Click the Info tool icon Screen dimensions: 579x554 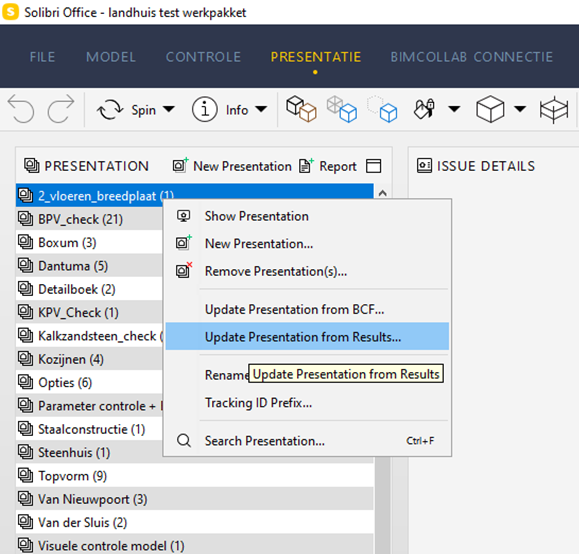coord(204,109)
